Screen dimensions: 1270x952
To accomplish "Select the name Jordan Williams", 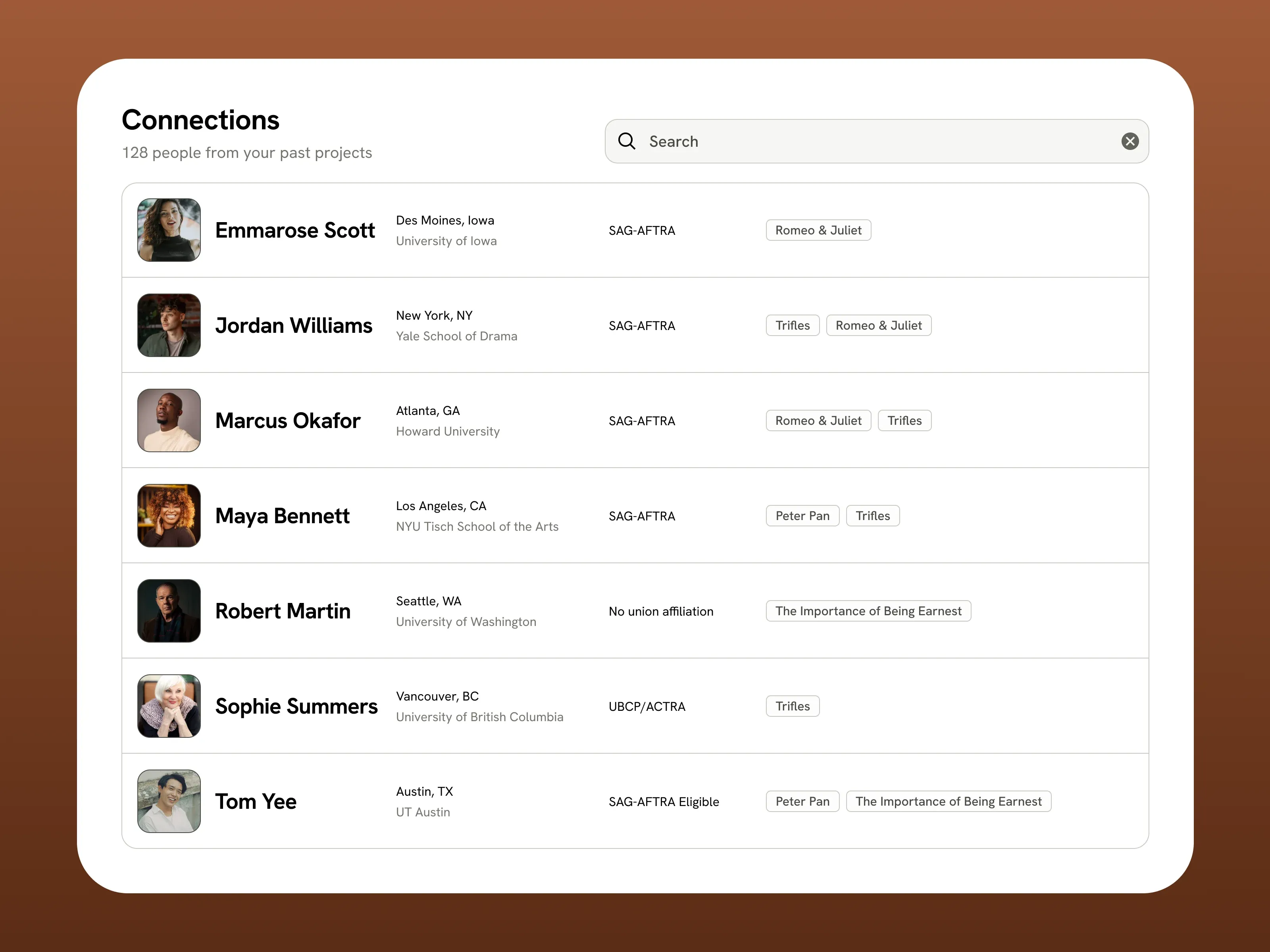I will coord(293,325).
